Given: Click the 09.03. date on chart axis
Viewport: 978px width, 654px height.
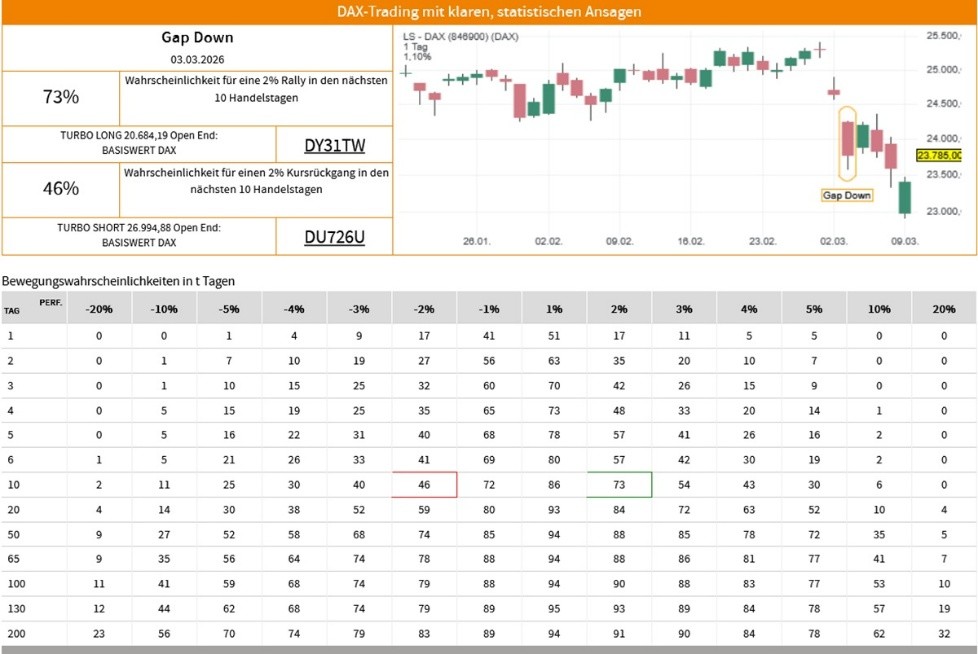Looking at the screenshot, I should [905, 242].
